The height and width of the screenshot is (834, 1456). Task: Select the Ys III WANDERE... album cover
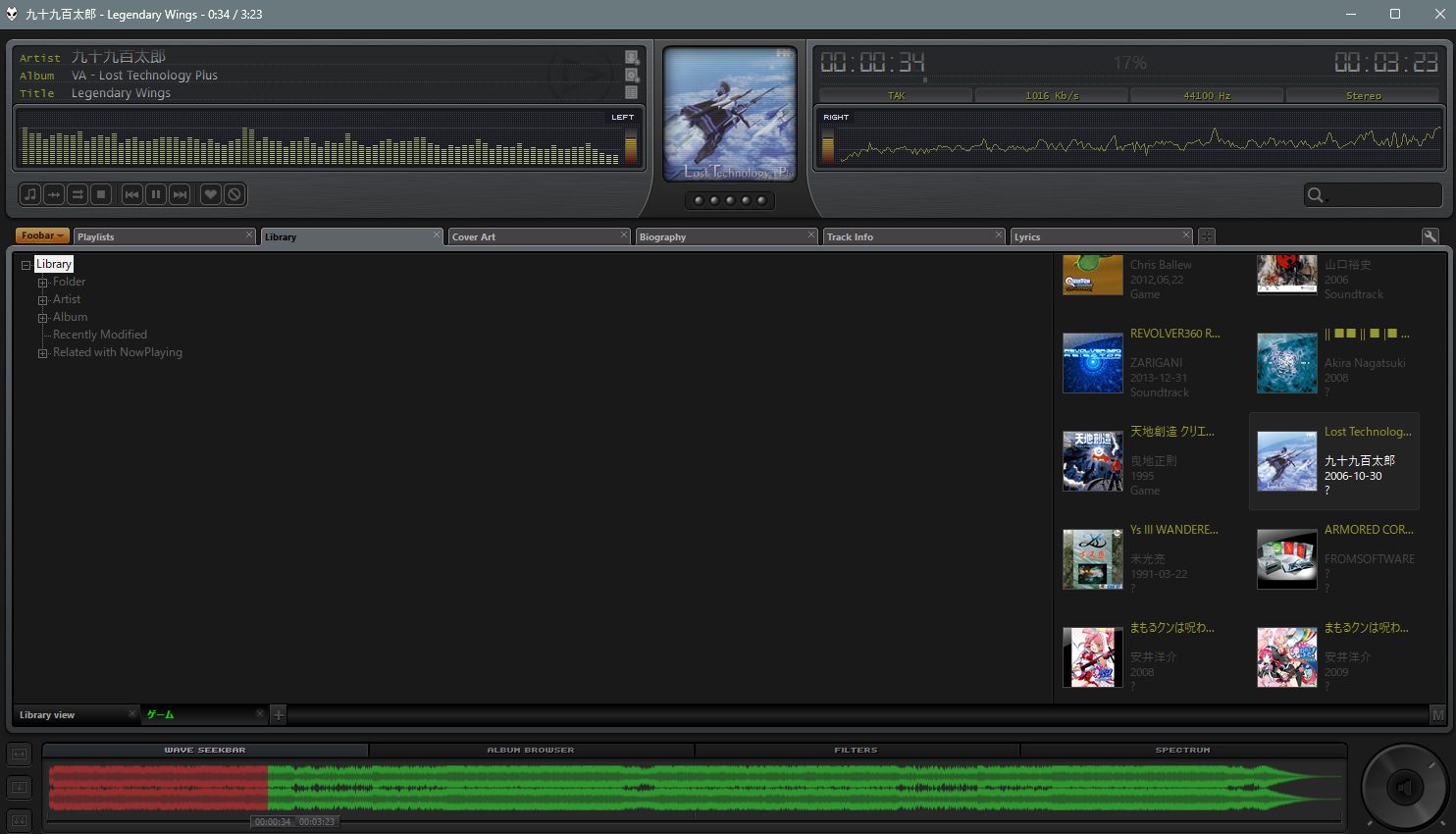(1093, 559)
